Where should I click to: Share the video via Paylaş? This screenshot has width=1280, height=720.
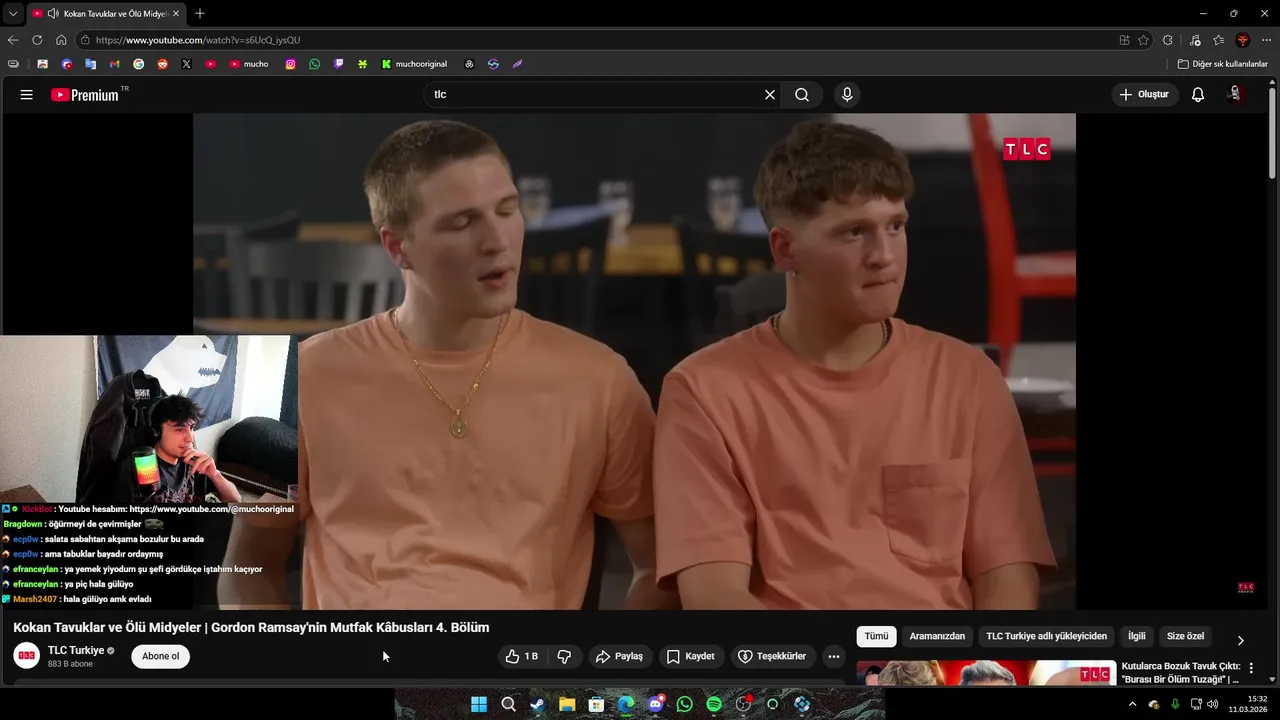click(x=619, y=657)
